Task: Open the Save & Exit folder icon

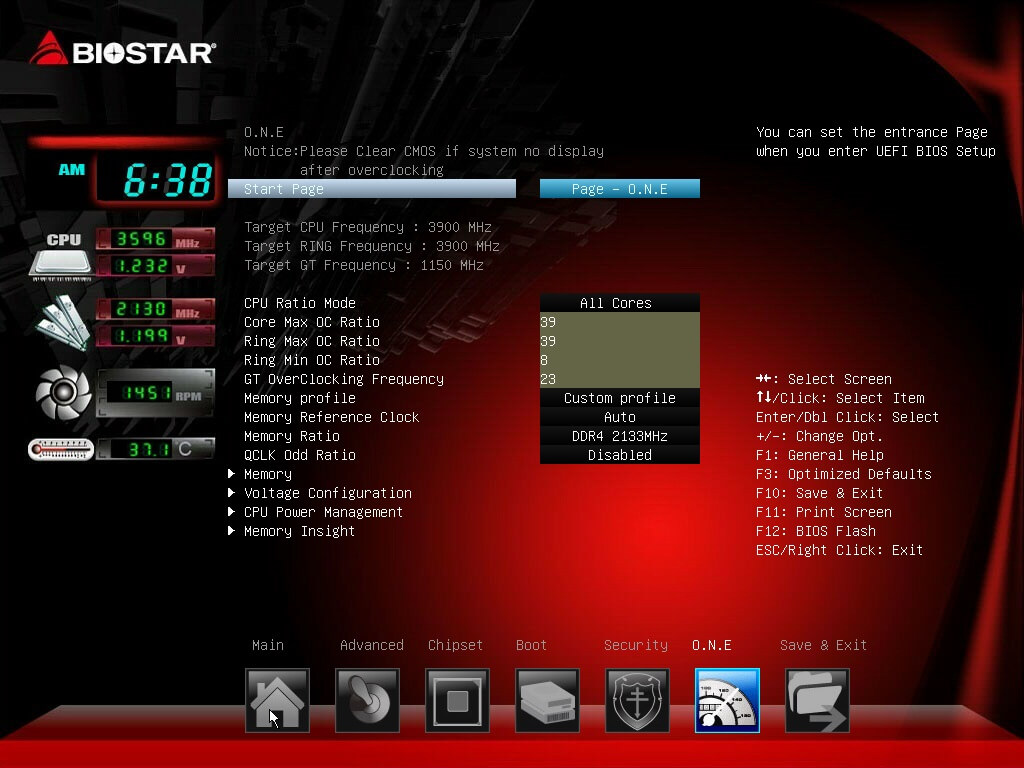Action: (x=817, y=700)
